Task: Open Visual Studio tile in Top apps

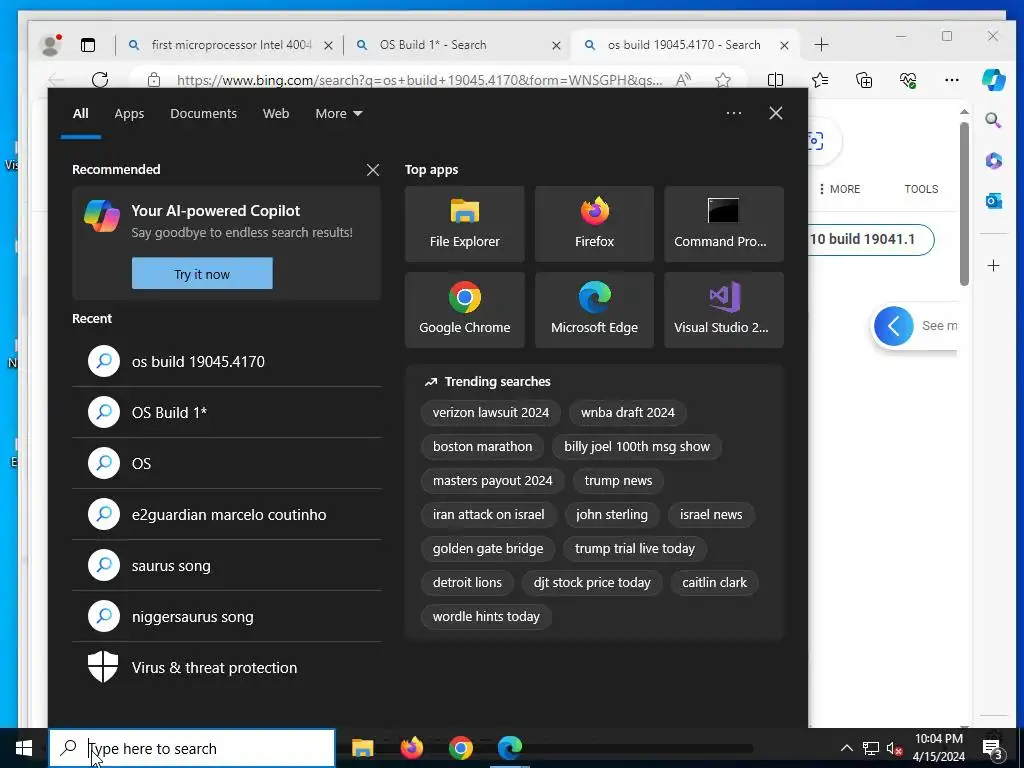Action: (724, 310)
